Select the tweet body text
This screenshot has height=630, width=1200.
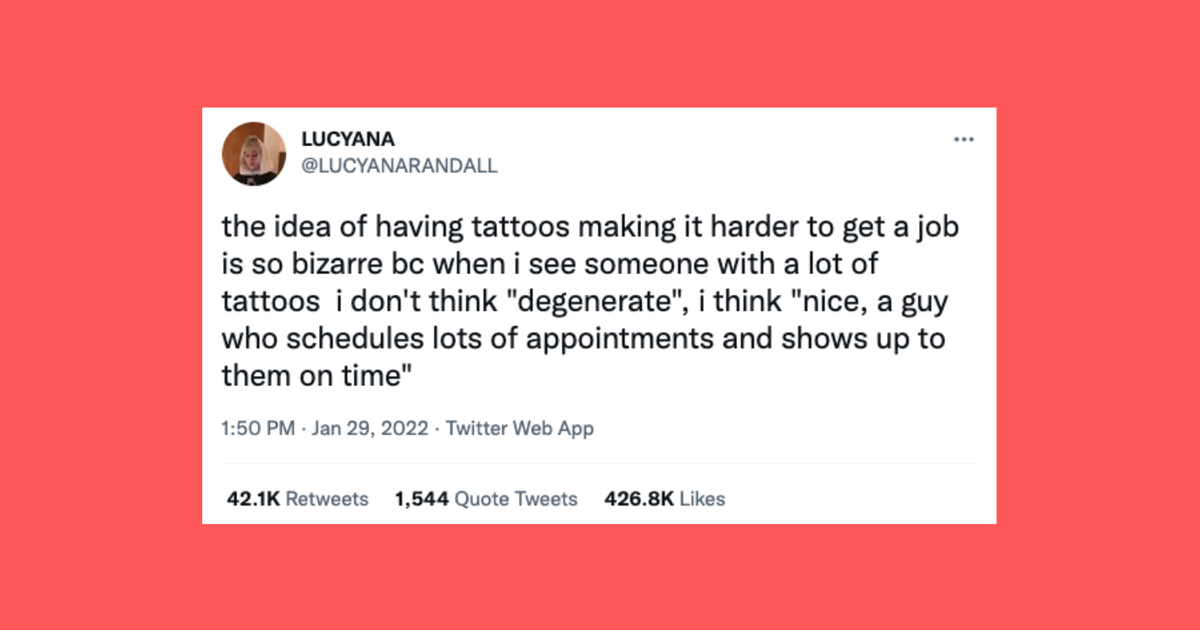(x=590, y=300)
